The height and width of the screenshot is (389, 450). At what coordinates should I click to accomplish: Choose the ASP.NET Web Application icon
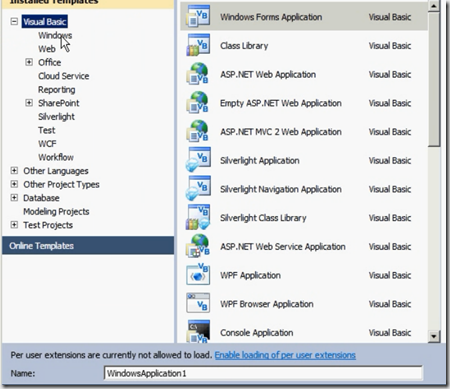[x=198, y=74]
